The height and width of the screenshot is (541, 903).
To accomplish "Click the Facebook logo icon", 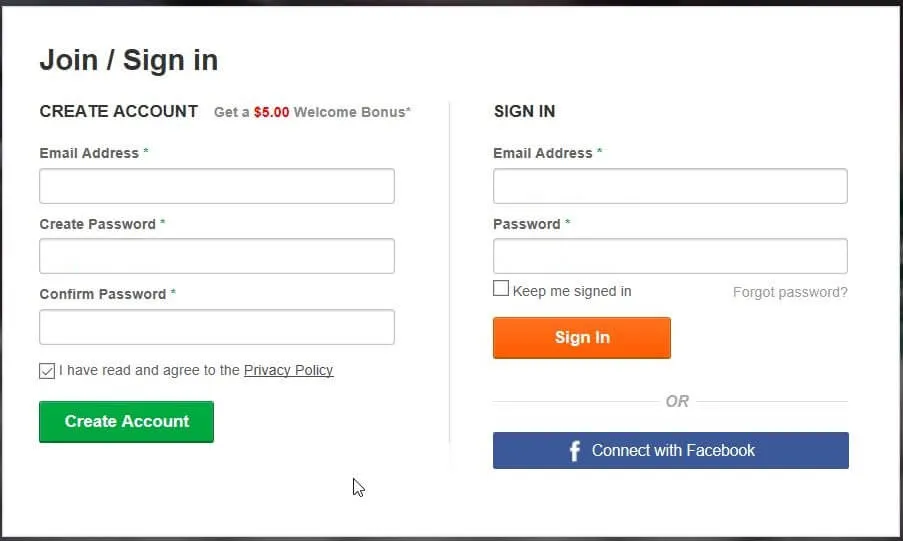I will point(574,451).
